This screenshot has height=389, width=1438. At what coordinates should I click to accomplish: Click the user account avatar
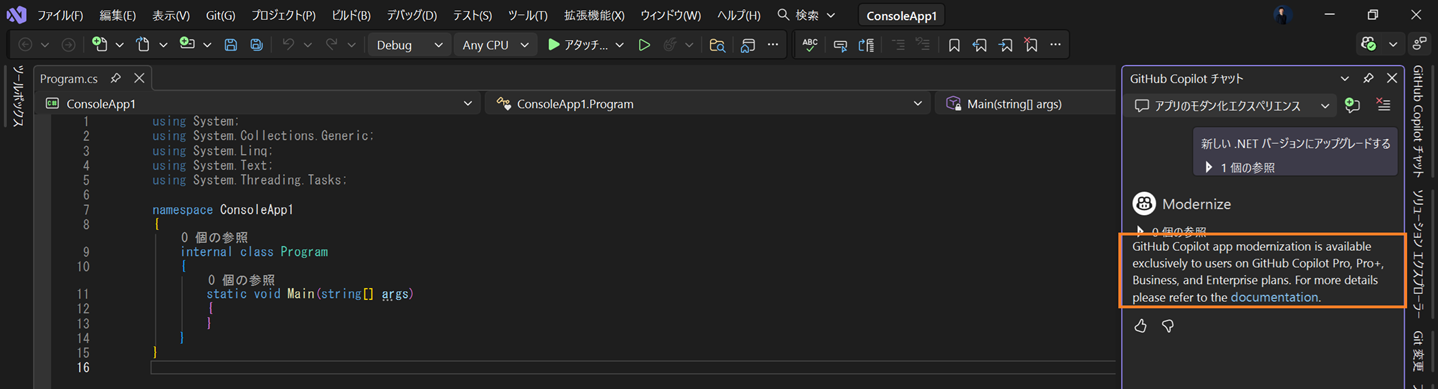tap(1283, 15)
